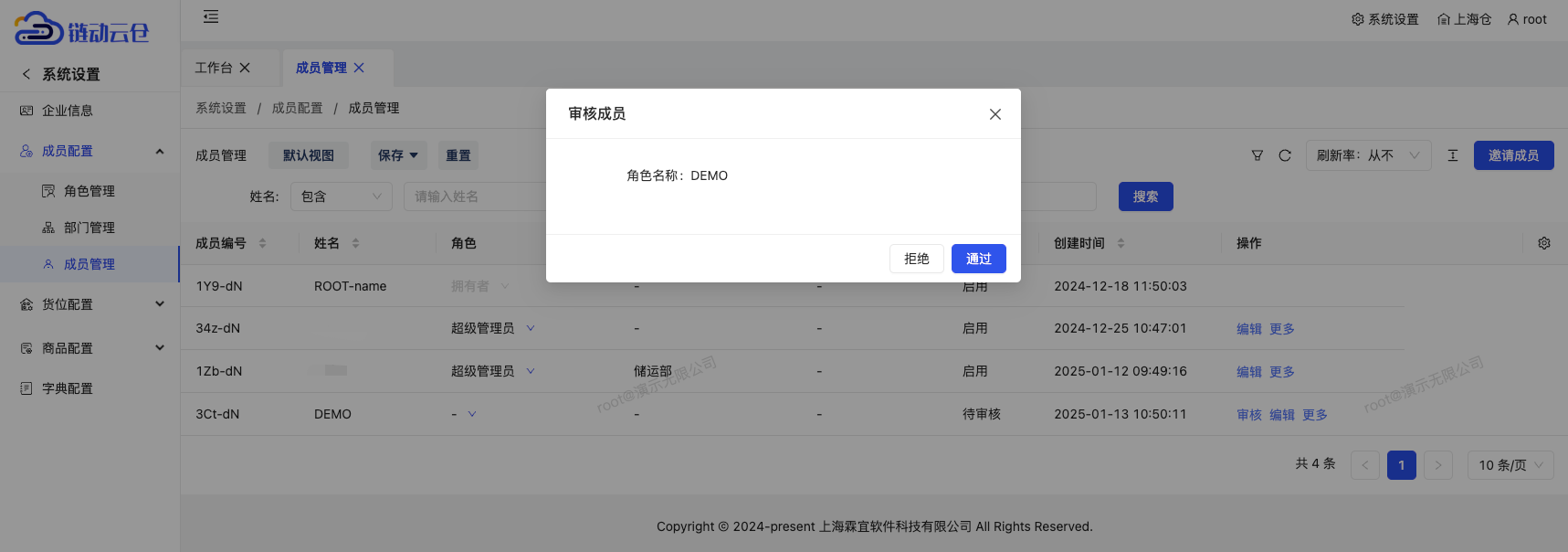Image resolution: width=1568 pixels, height=552 pixels.
Task: Open 系统设置 in the top bar
Action: (x=1385, y=19)
